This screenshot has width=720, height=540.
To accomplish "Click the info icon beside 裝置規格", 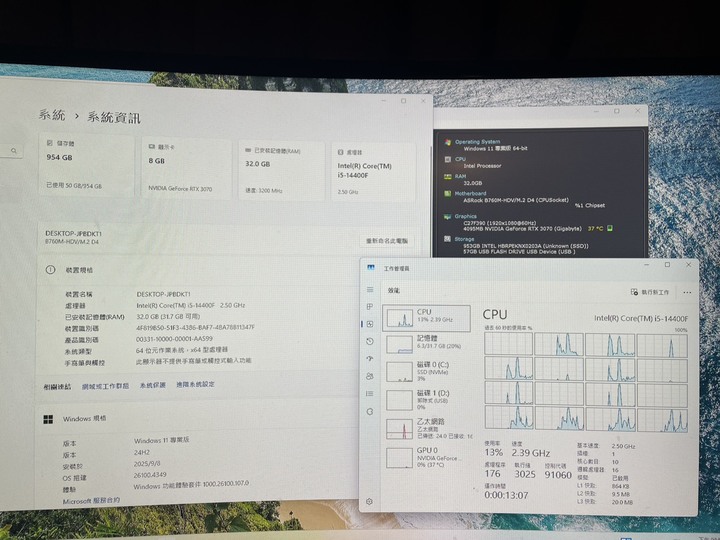I will tap(51, 270).
